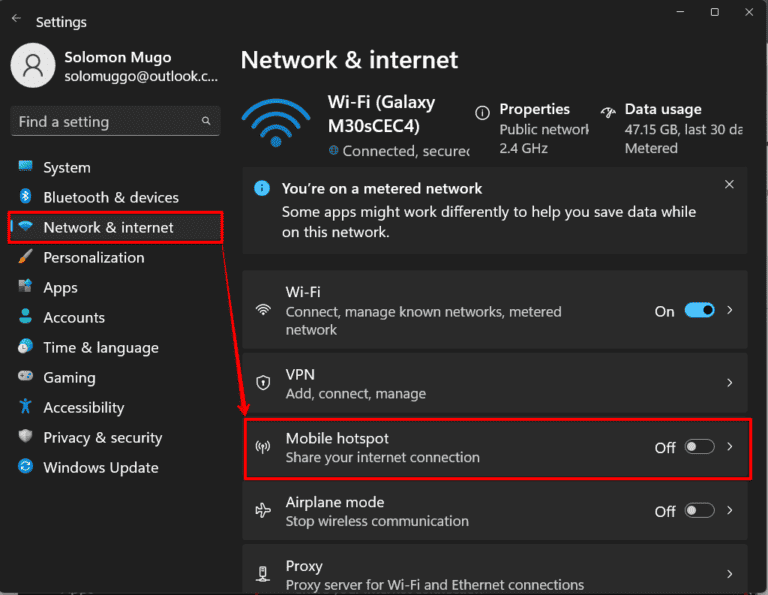Click the back arrow in Settings title bar
Screen dimensions: 768x595
click(16, 19)
